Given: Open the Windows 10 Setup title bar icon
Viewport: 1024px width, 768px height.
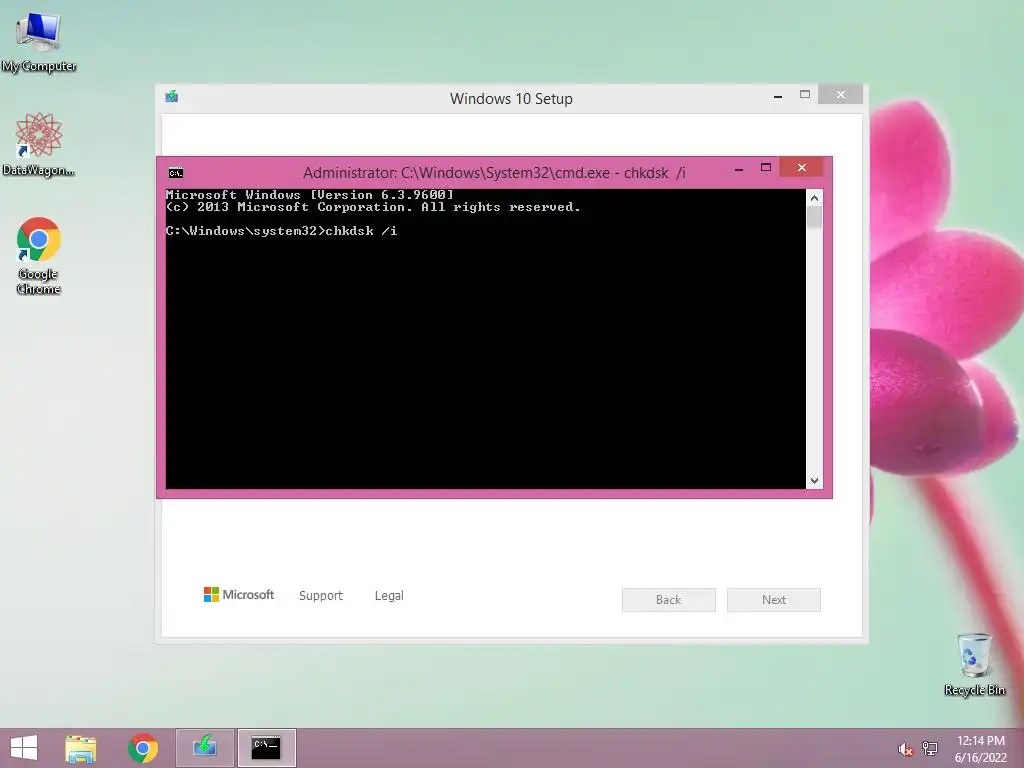Looking at the screenshot, I should [x=172, y=97].
